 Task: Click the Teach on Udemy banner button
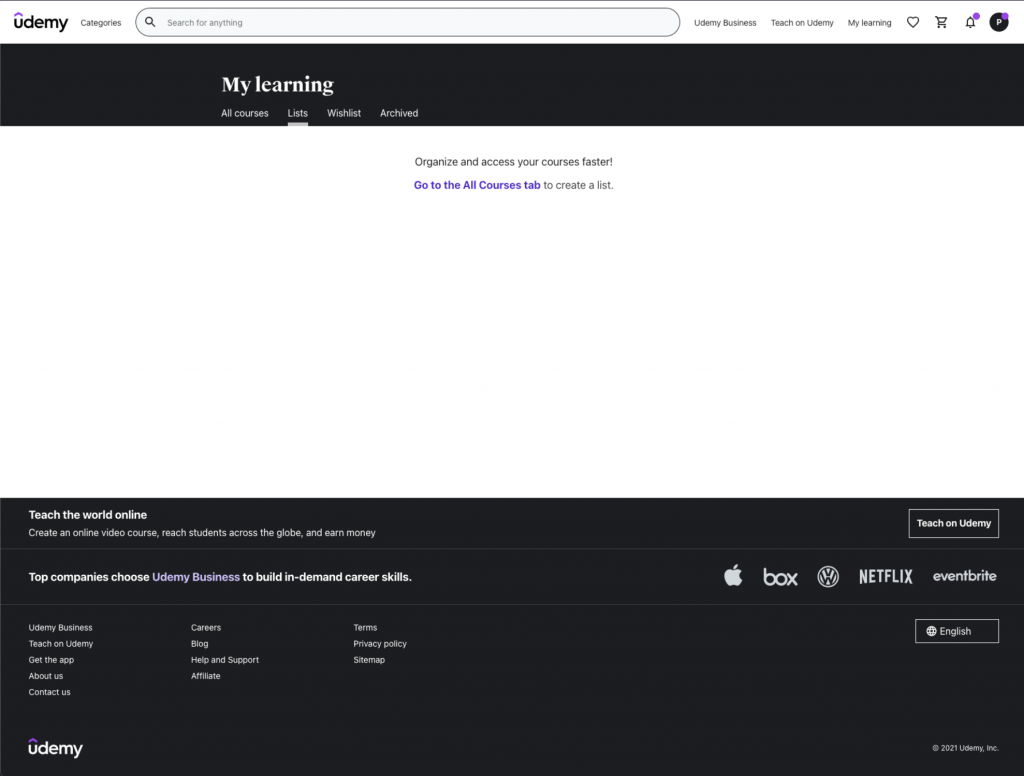pos(953,523)
